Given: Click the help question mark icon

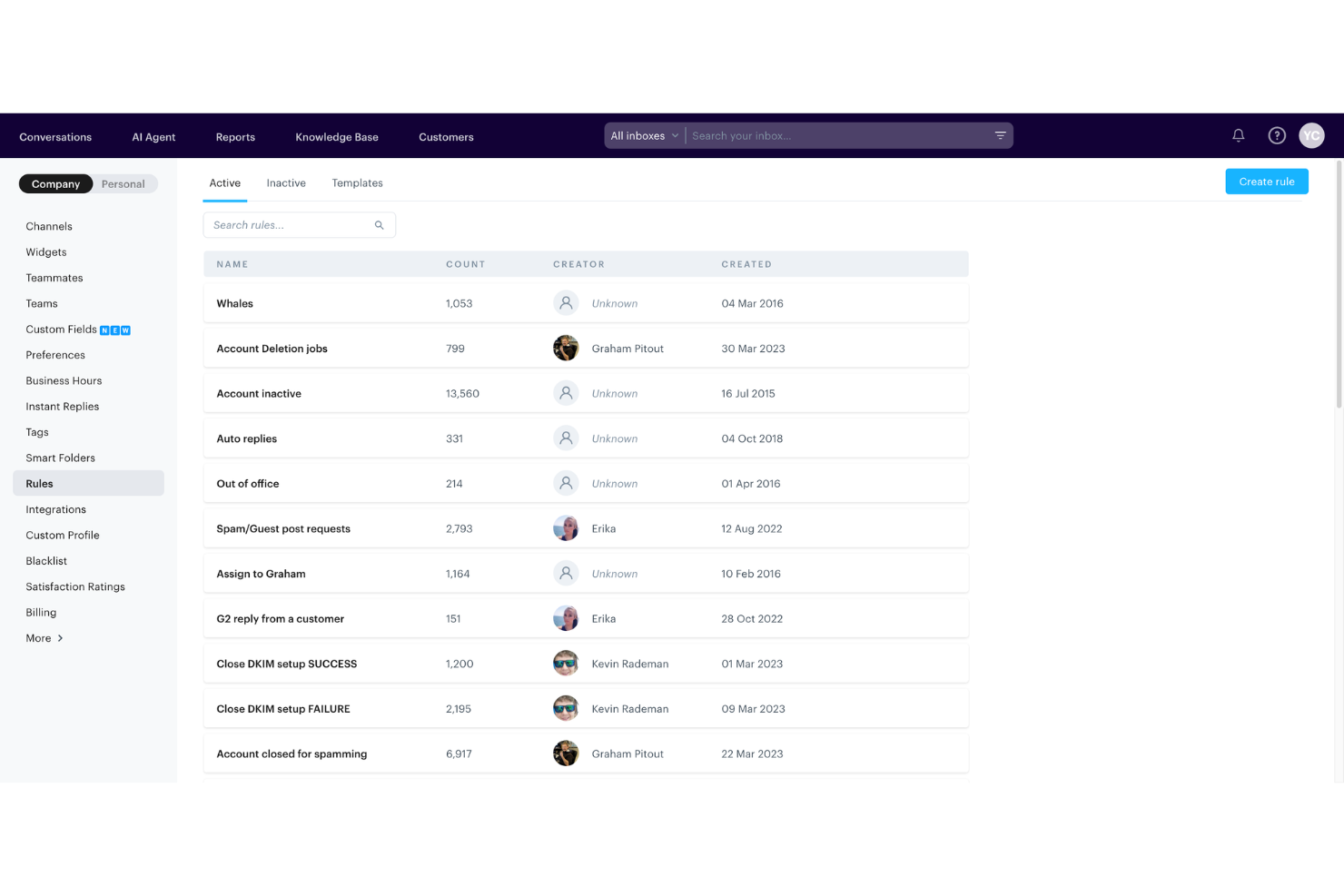Looking at the screenshot, I should [x=1277, y=135].
